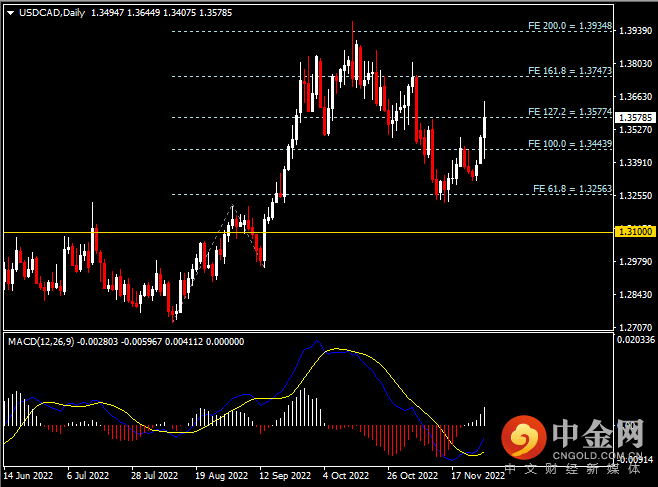Select the FE 161.8 = 1.37473 level label
This screenshot has width=658, height=487.
[x=569, y=71]
